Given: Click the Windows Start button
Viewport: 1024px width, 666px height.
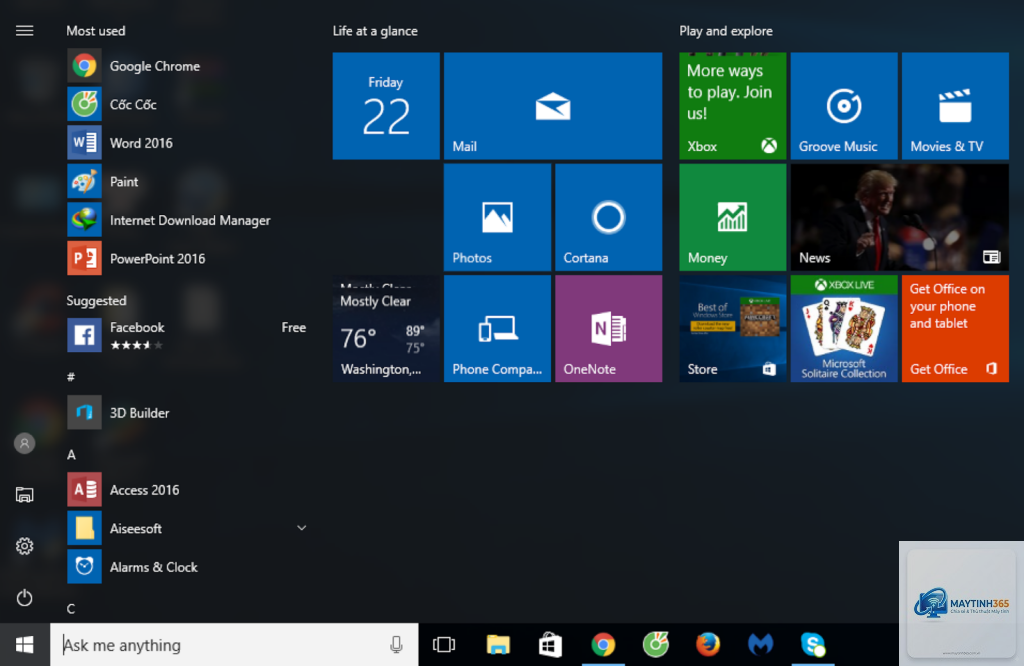Looking at the screenshot, I should click(x=25, y=645).
